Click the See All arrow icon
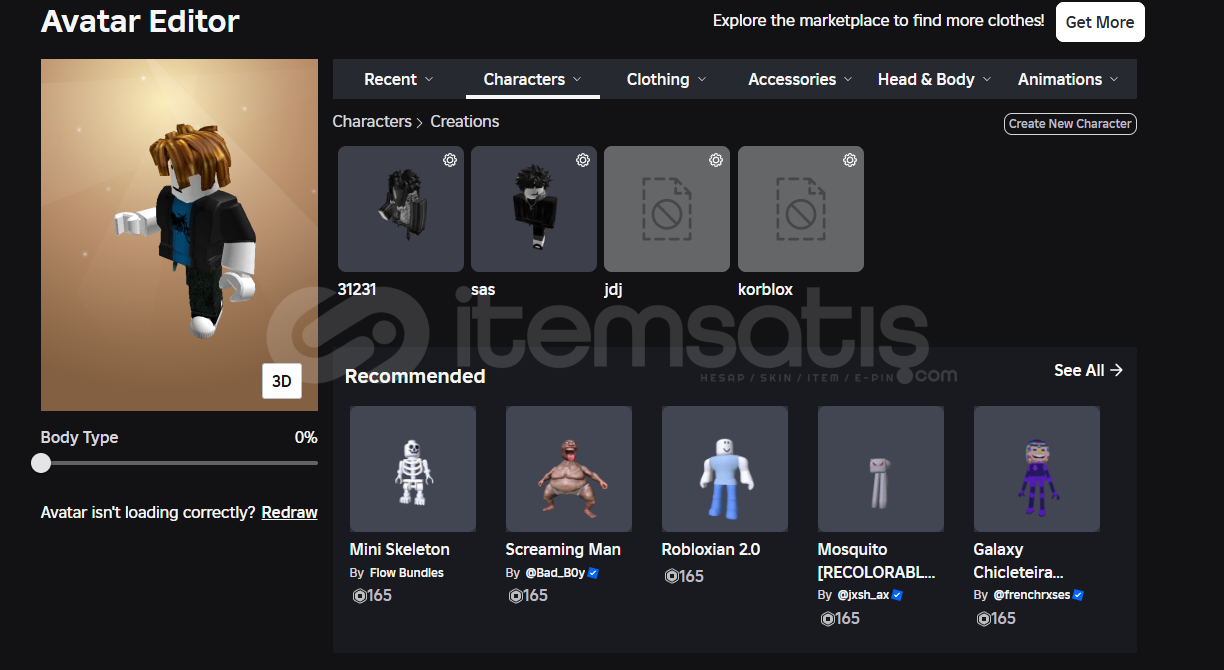The height and width of the screenshot is (670, 1224). coord(1117,370)
